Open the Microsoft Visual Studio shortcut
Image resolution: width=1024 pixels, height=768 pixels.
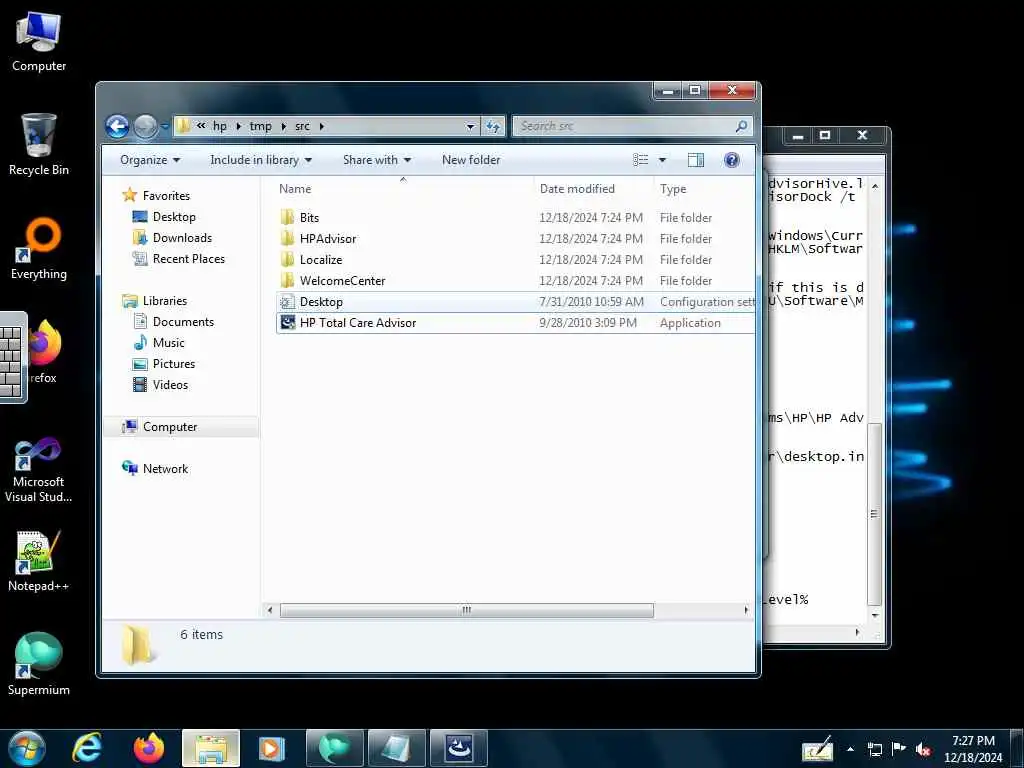pyautogui.click(x=39, y=470)
